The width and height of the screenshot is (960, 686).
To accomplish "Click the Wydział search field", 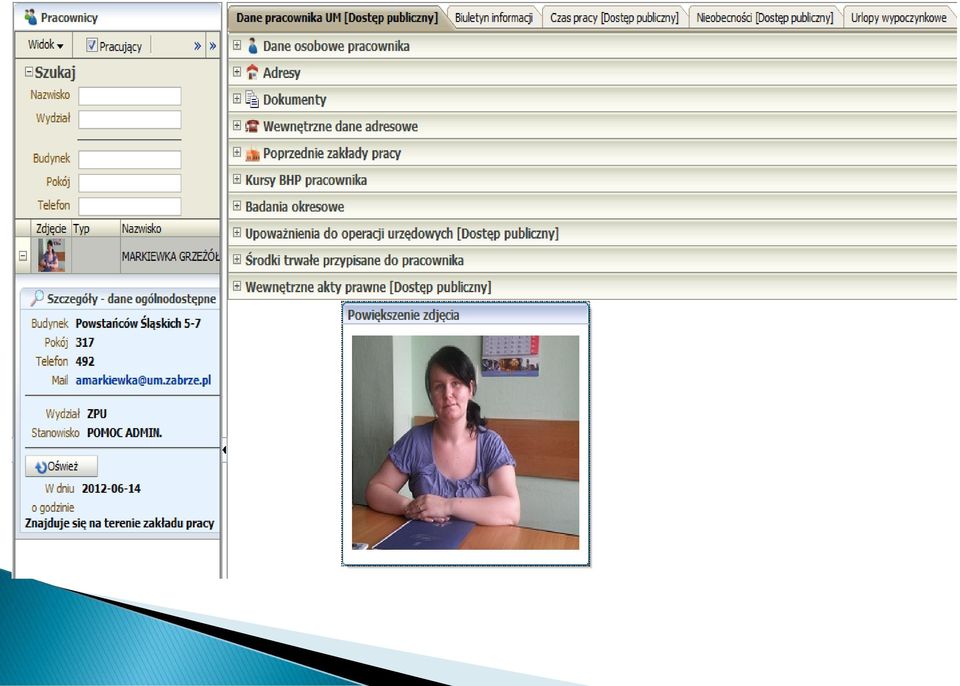I will click(x=130, y=119).
